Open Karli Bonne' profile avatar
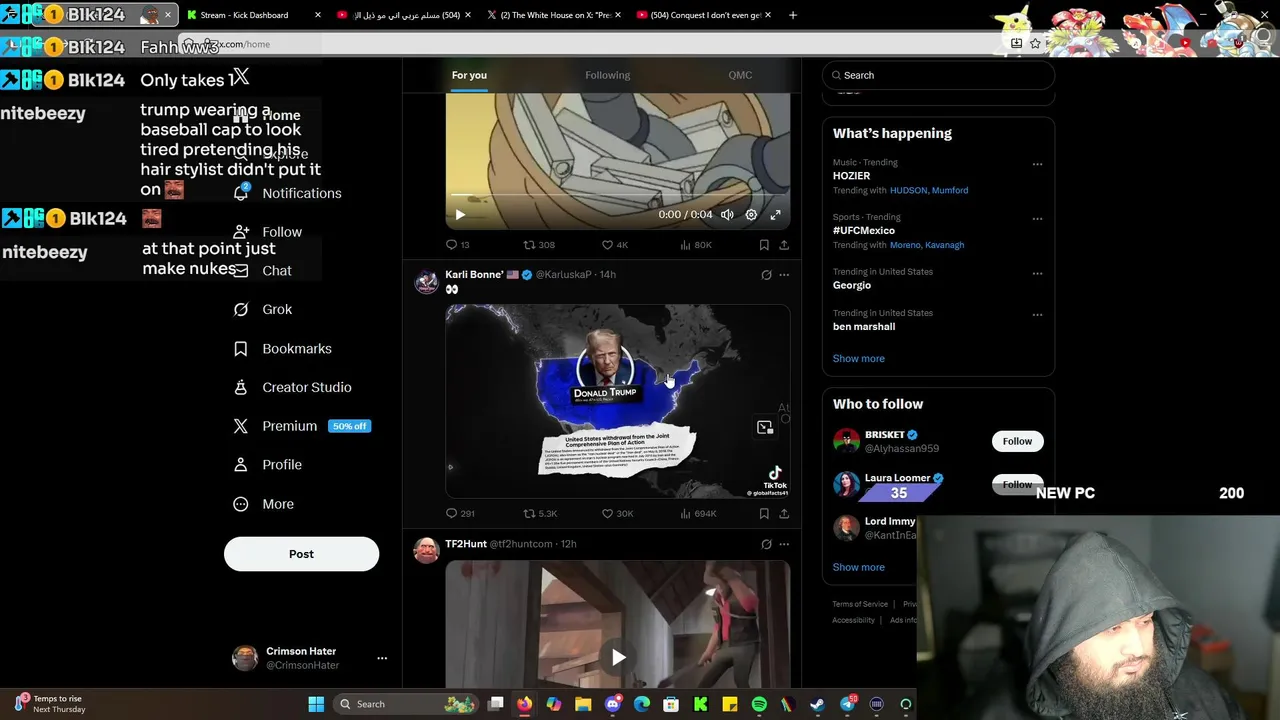 point(427,281)
